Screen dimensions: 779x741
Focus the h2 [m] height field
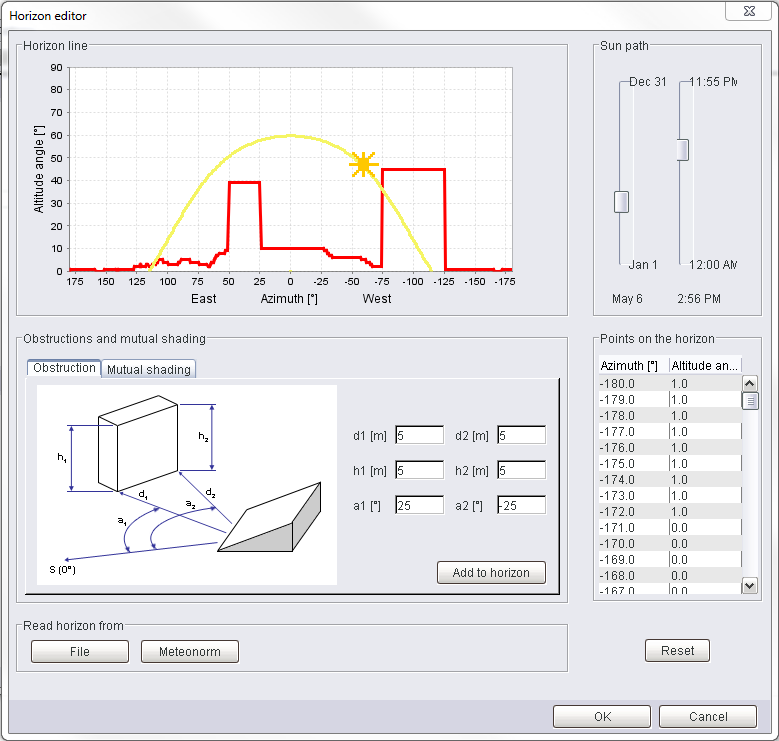(x=521, y=470)
